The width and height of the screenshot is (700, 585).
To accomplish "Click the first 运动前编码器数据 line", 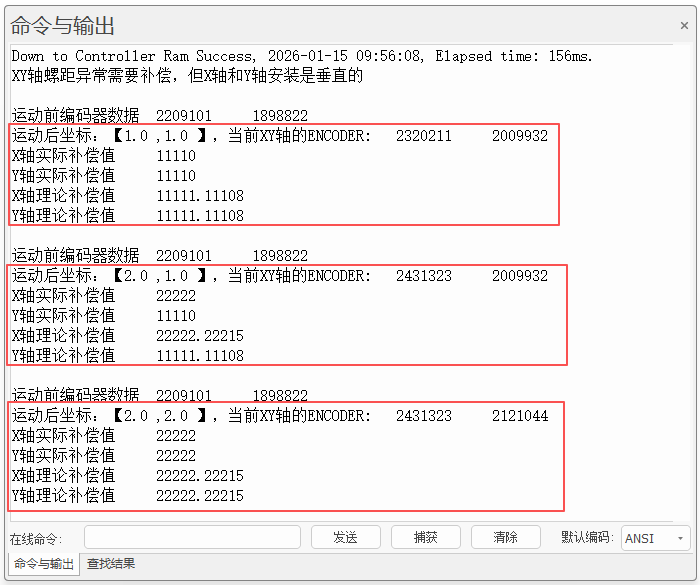I will pos(160,116).
